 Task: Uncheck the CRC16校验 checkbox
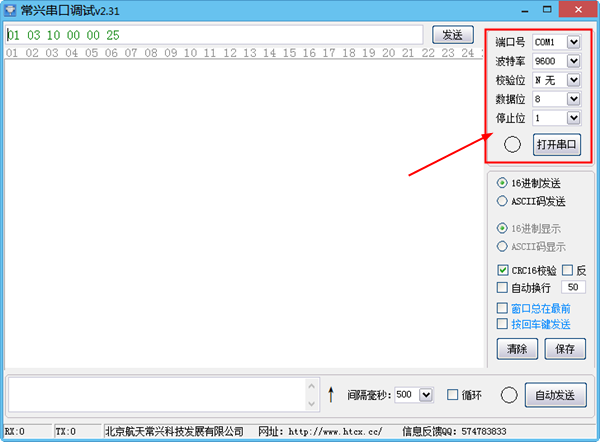502,270
